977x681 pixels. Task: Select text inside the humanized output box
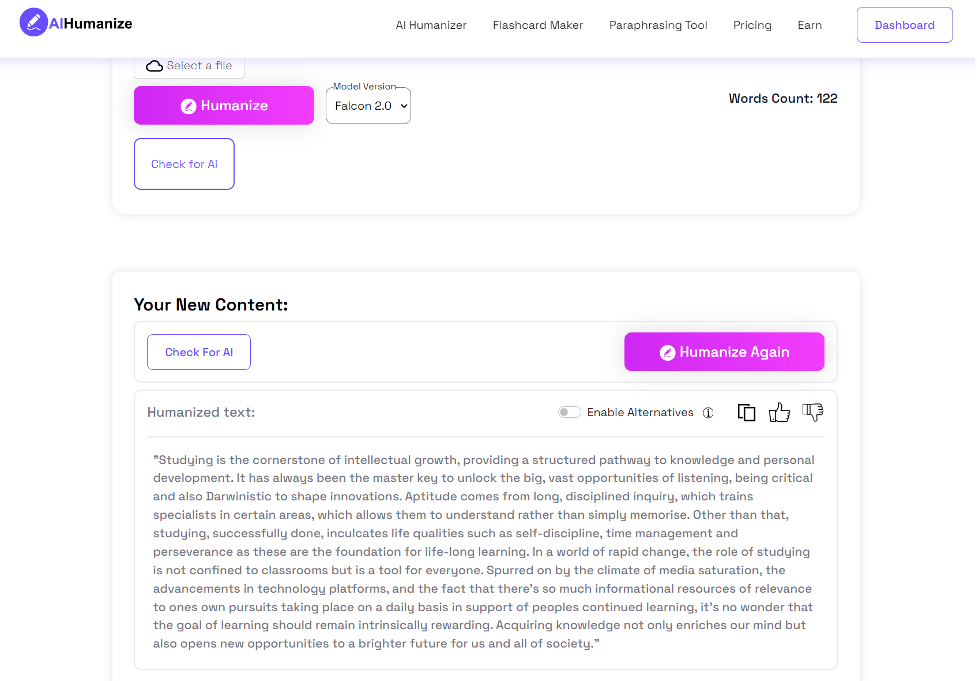point(484,550)
